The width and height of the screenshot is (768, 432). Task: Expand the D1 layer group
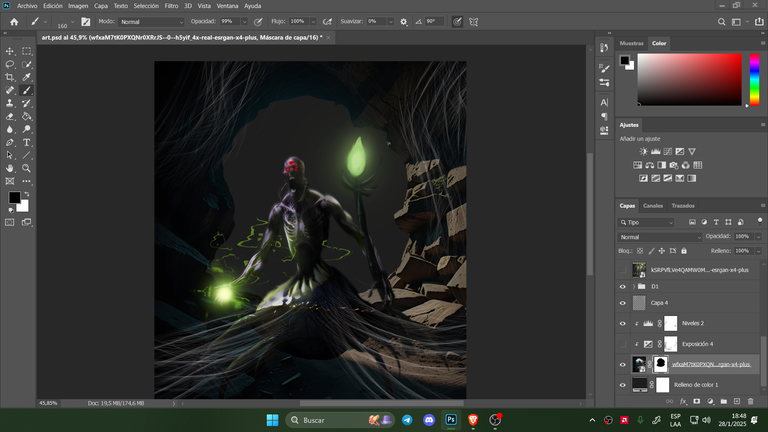(634, 287)
